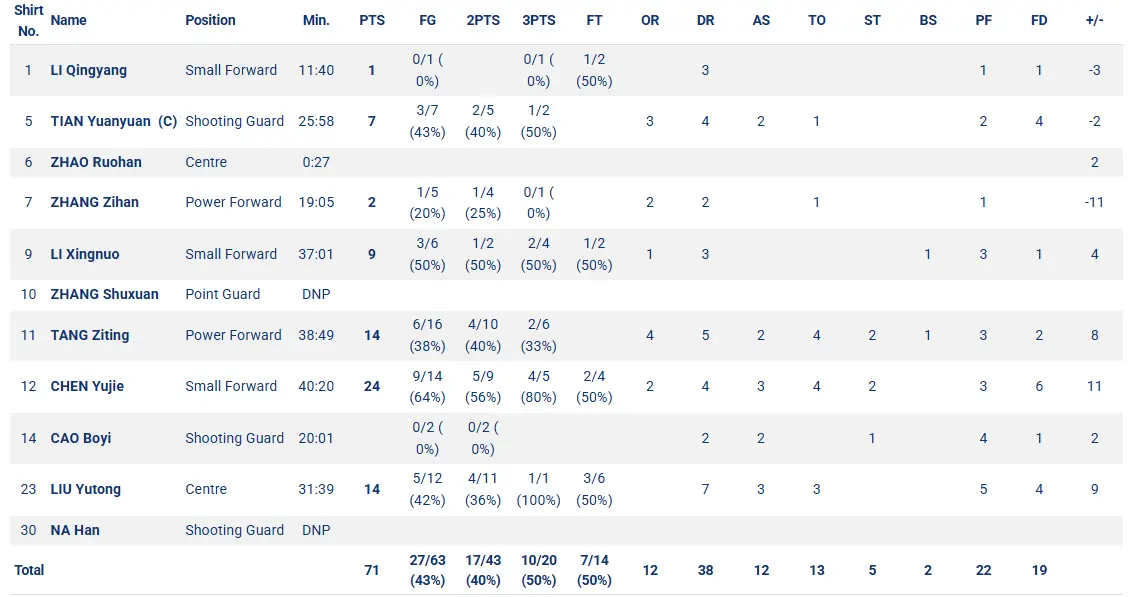The width and height of the screenshot is (1128, 597).
Task: Select the Position column header
Action: pos(210,20)
